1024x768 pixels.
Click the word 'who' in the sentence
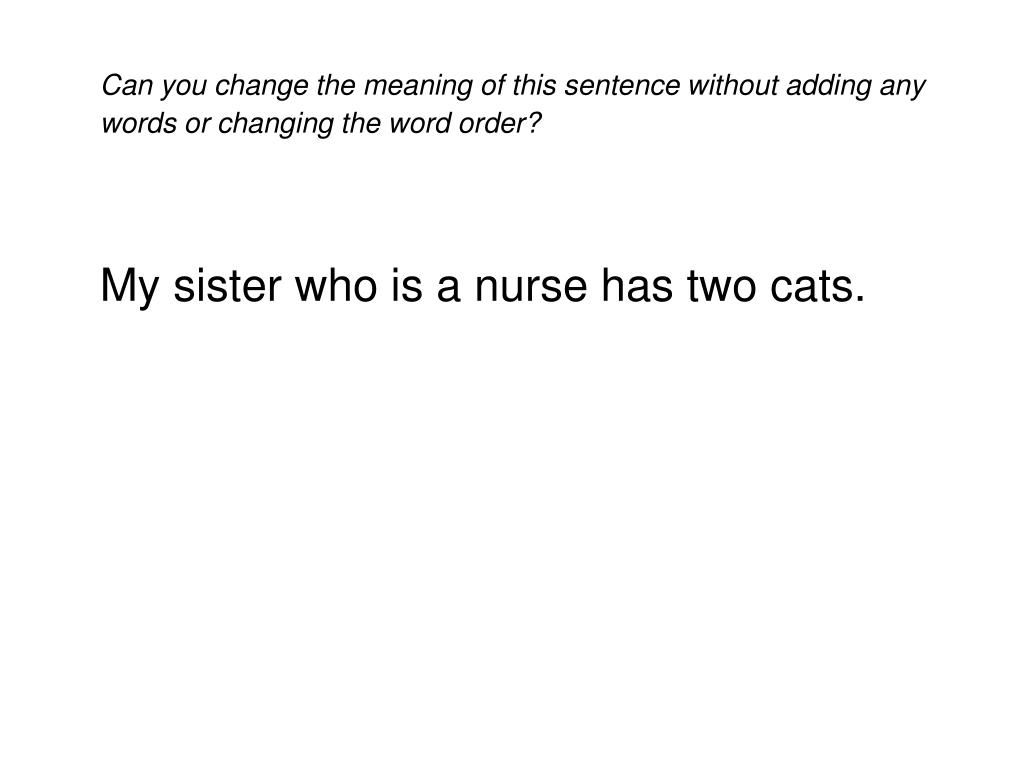tap(336, 286)
